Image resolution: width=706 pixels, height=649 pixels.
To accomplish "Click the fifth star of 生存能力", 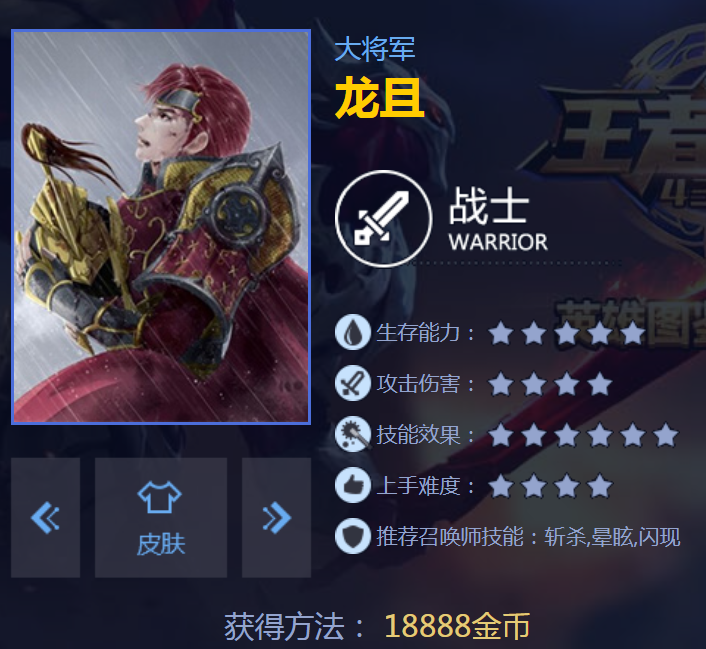I will tap(632, 333).
